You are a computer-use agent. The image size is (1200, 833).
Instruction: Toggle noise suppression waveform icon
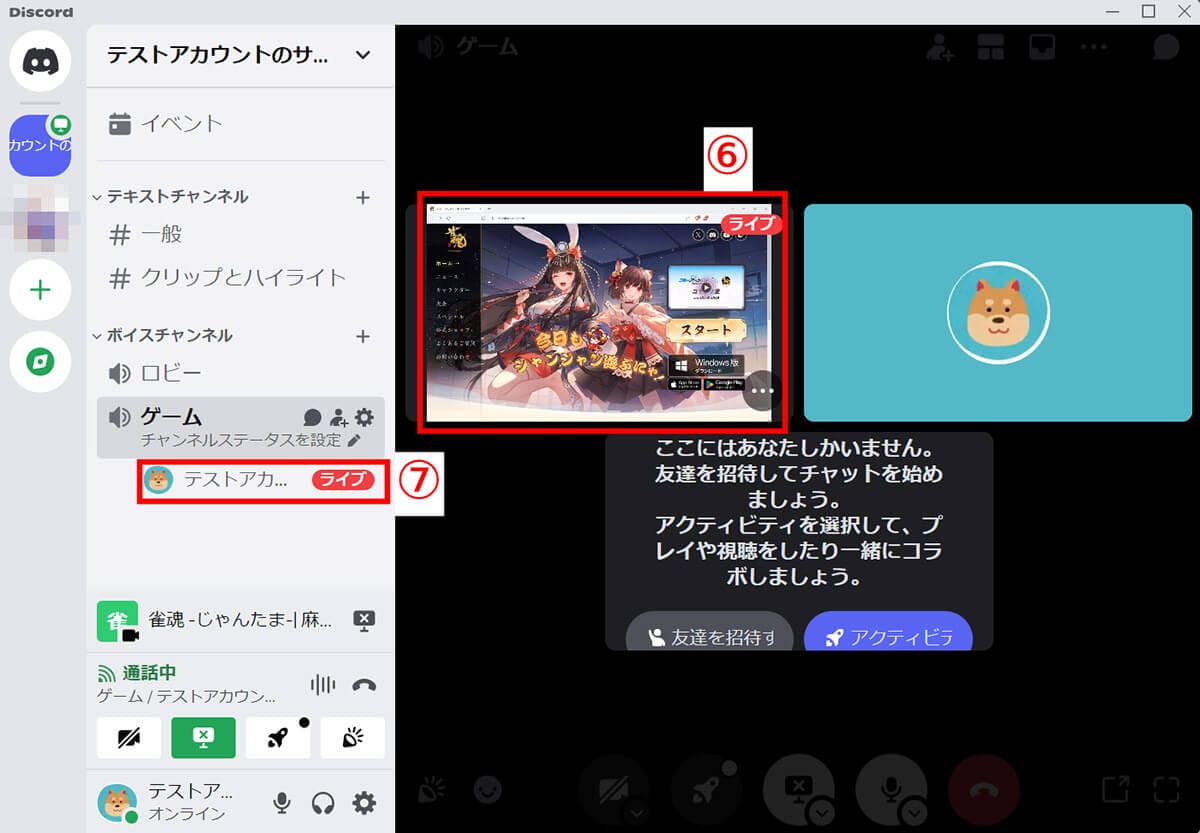pyautogui.click(x=322, y=685)
